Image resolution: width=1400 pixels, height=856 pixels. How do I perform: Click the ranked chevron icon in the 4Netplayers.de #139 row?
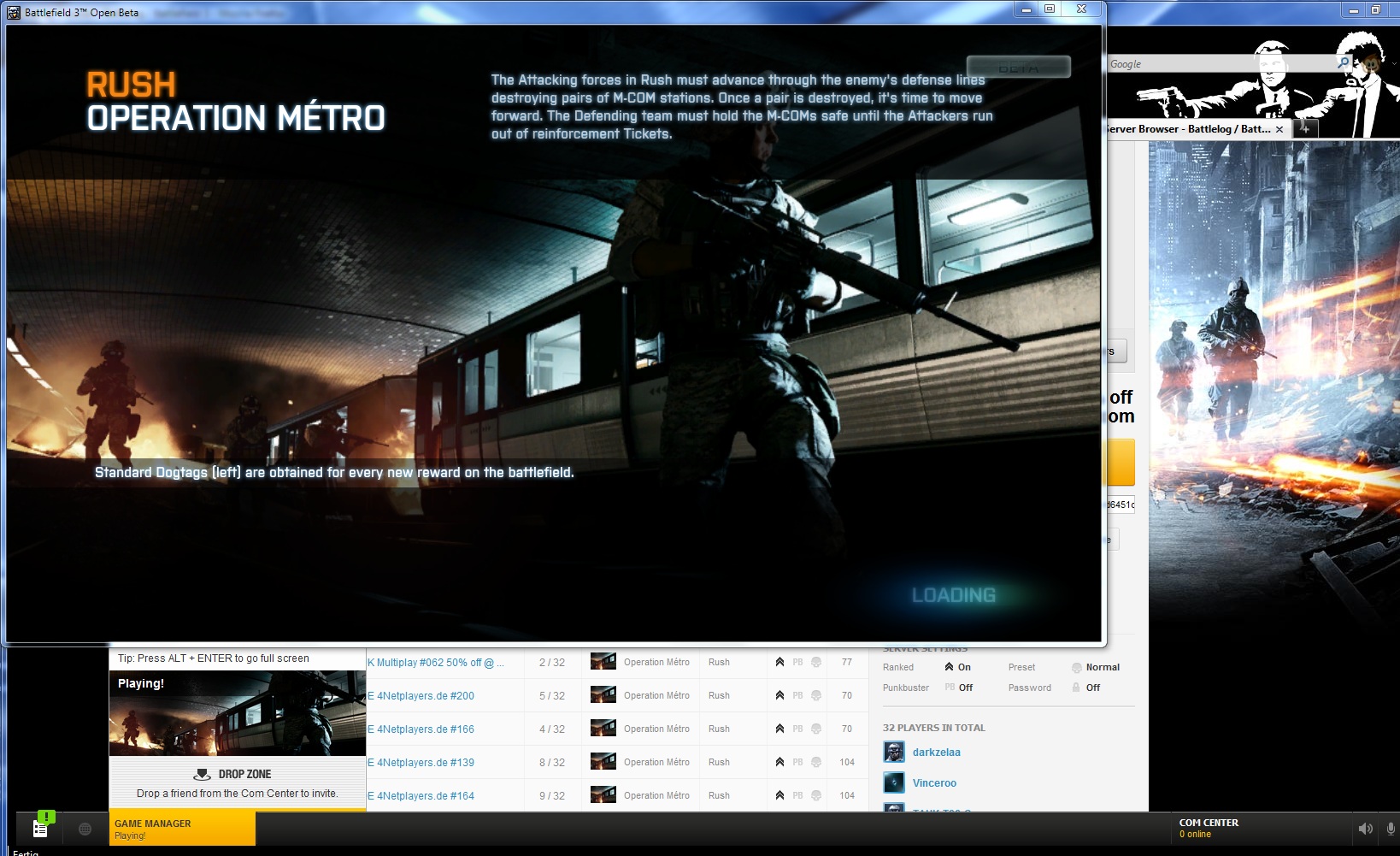[x=779, y=762]
